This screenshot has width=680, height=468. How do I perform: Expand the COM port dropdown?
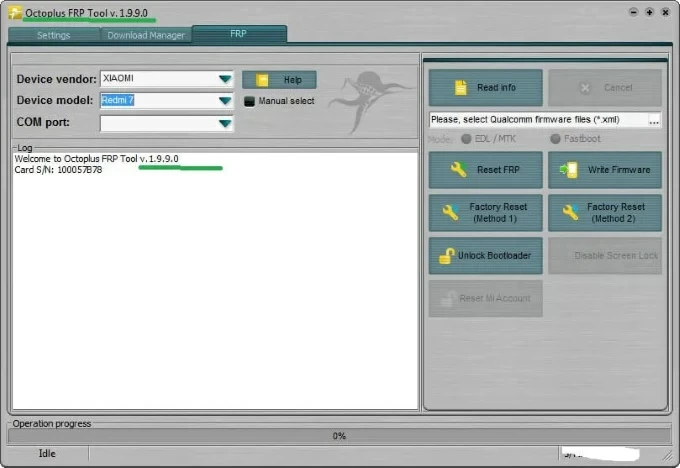(225, 123)
